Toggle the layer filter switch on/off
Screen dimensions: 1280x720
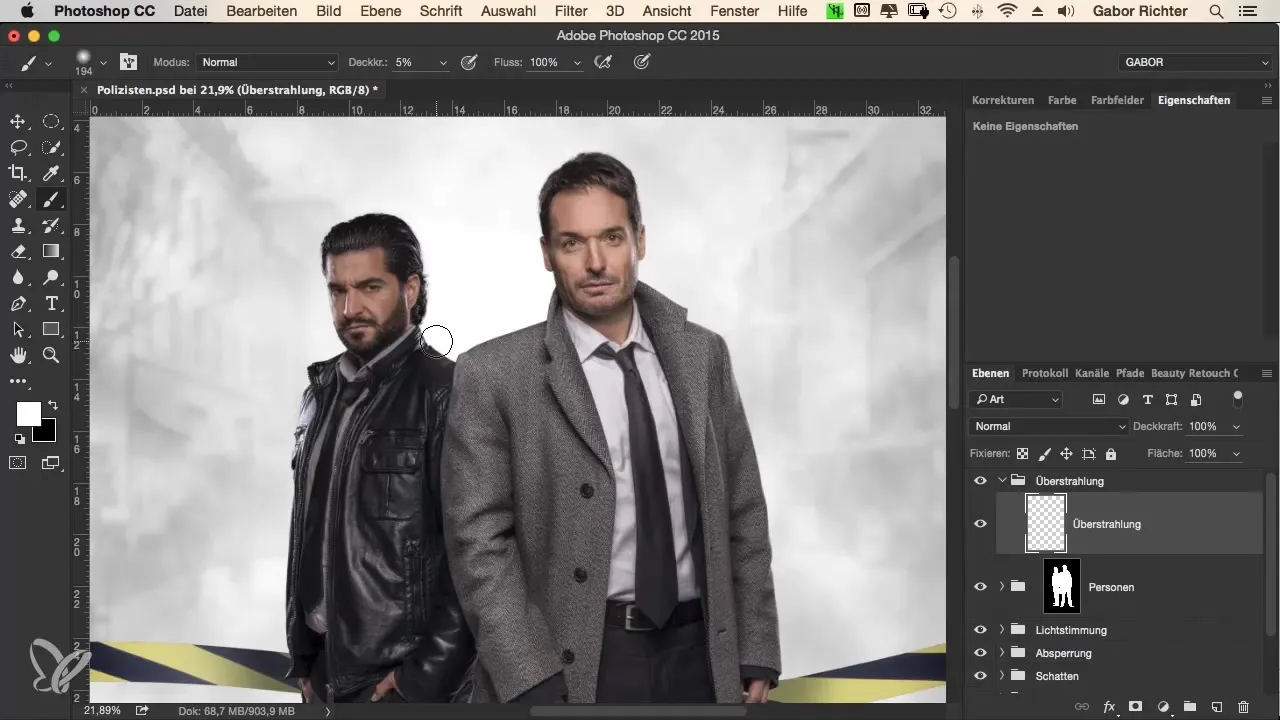(1237, 398)
